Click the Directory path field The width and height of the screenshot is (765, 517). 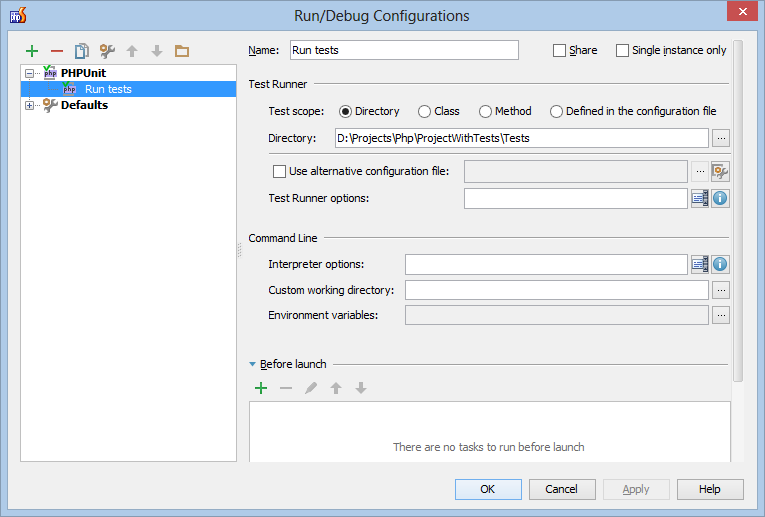[522, 138]
